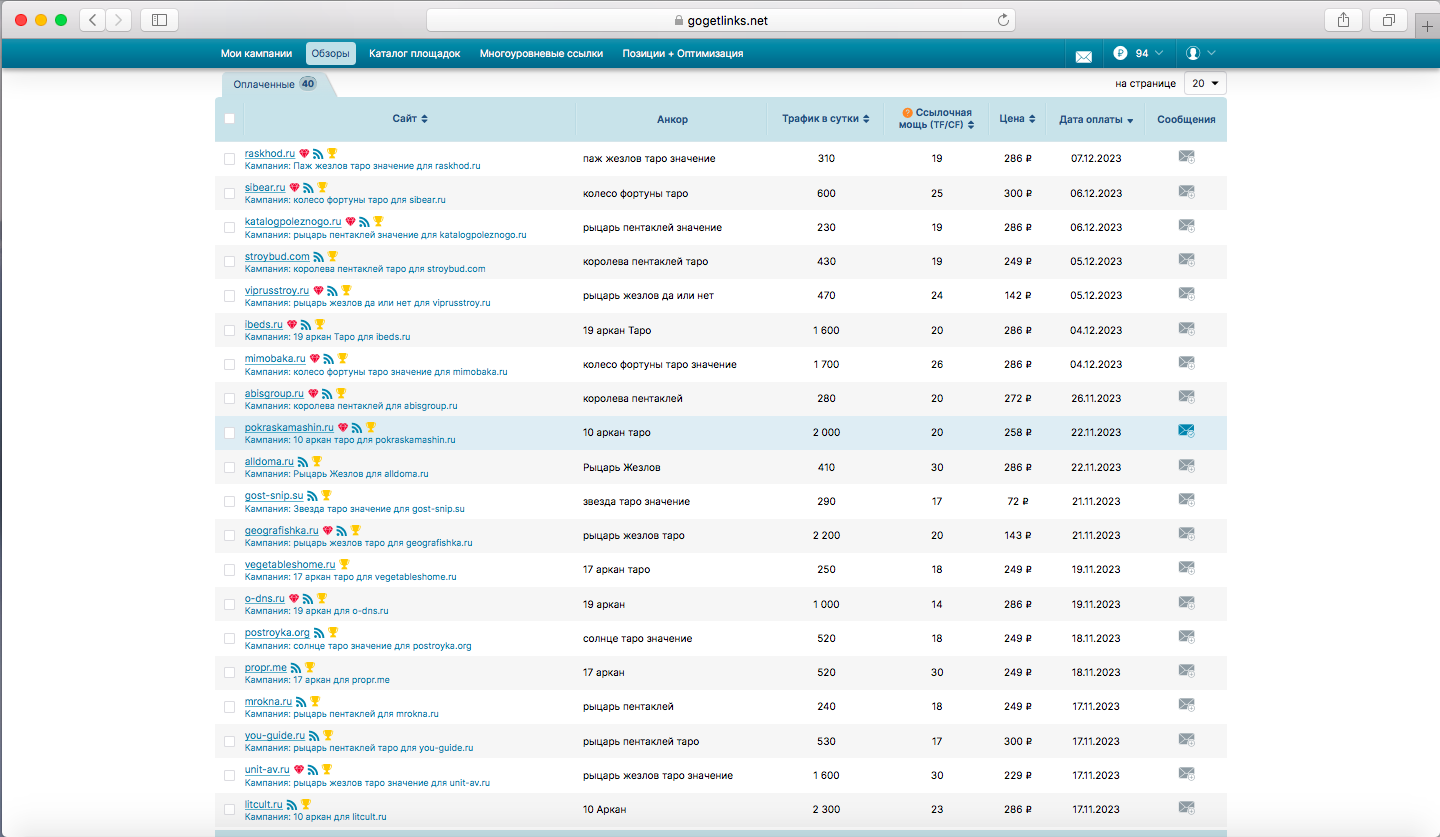Open the unit-av.ru site link

pos(267,770)
